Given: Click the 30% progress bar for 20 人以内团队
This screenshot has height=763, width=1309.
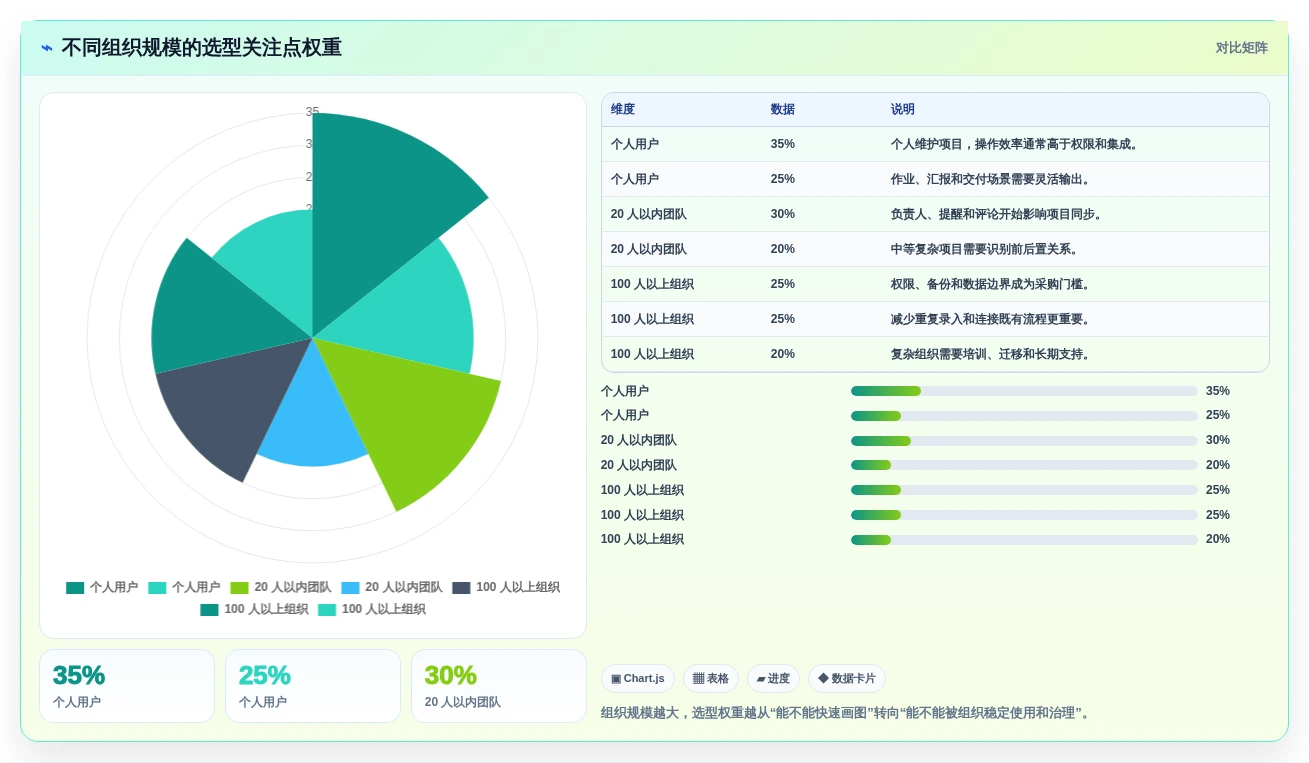Looking at the screenshot, I should 1024,441.
